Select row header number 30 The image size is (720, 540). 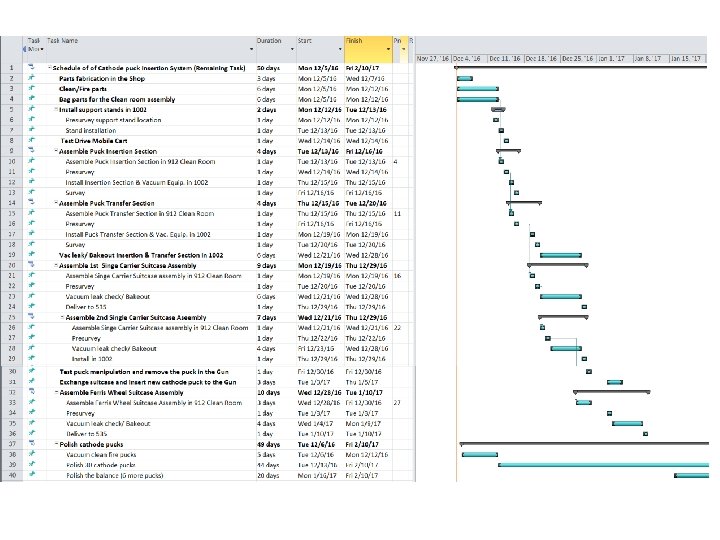(x=11, y=371)
